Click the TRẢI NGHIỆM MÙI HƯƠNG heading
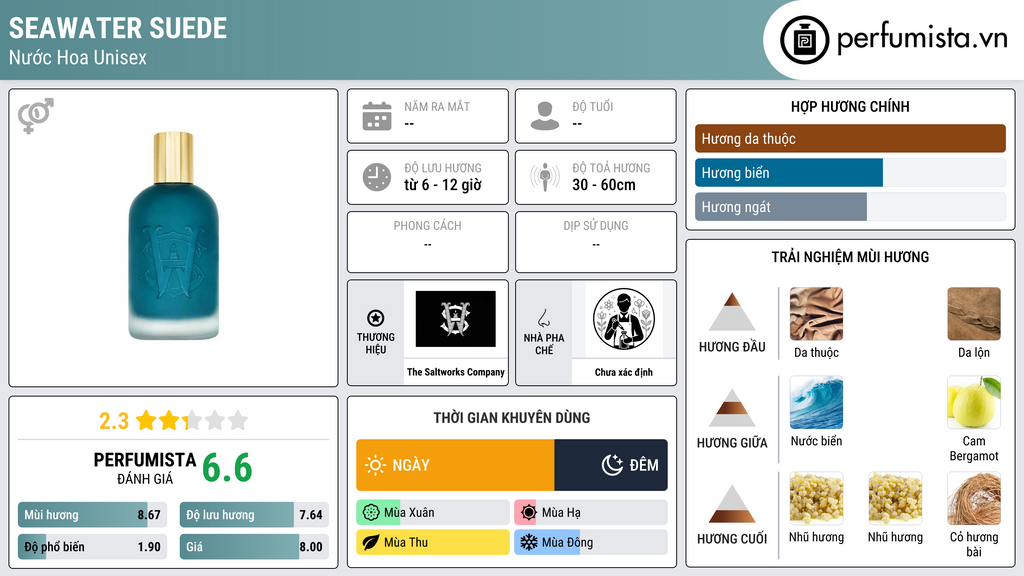Screen dimensions: 1024x576 click(x=850, y=257)
